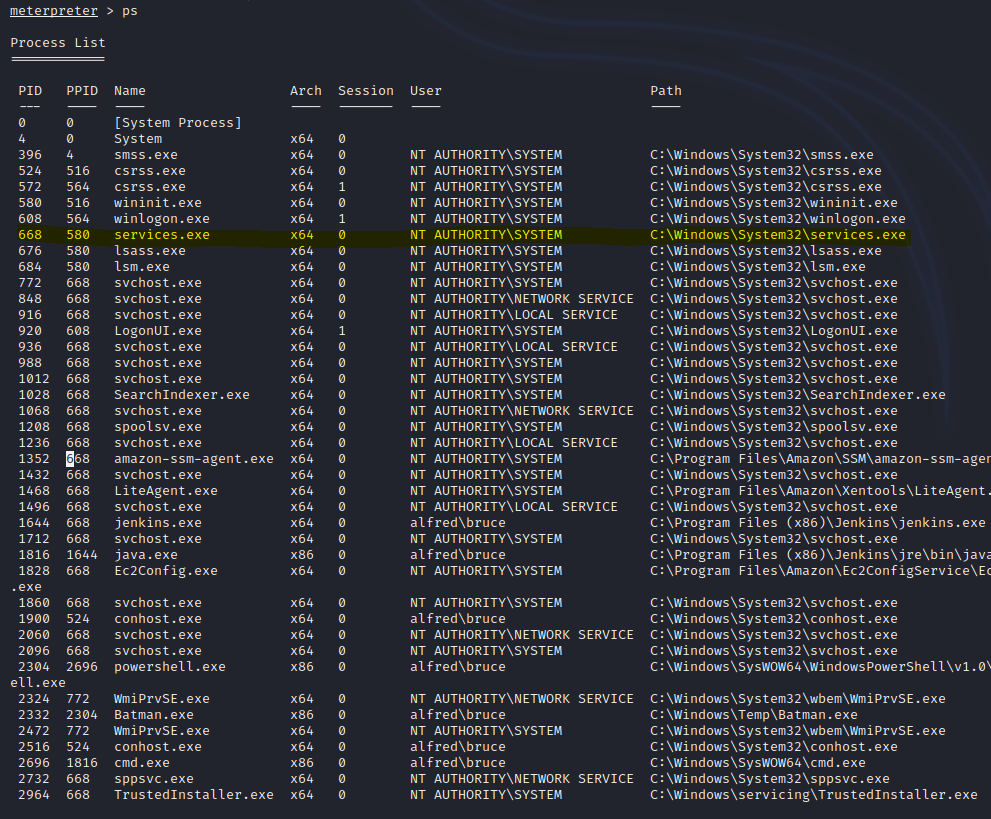Click the powershell.exe process name
Viewport: 991px width, 819px height.
click(170, 667)
